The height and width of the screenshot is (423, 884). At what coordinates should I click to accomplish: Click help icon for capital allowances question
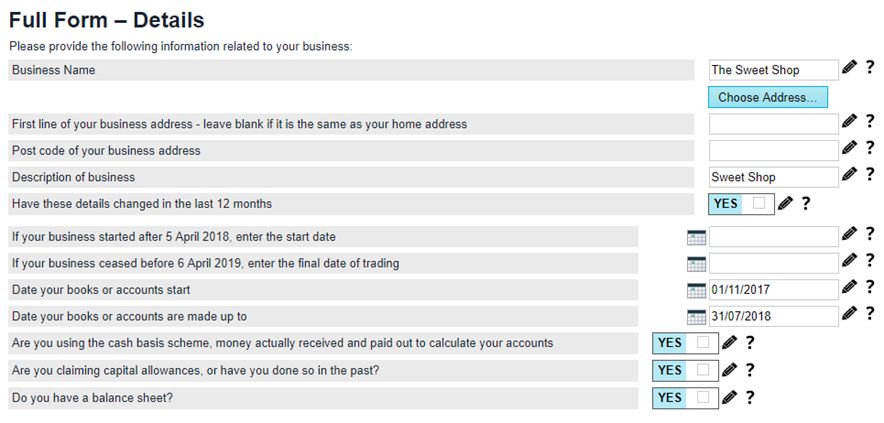click(750, 370)
